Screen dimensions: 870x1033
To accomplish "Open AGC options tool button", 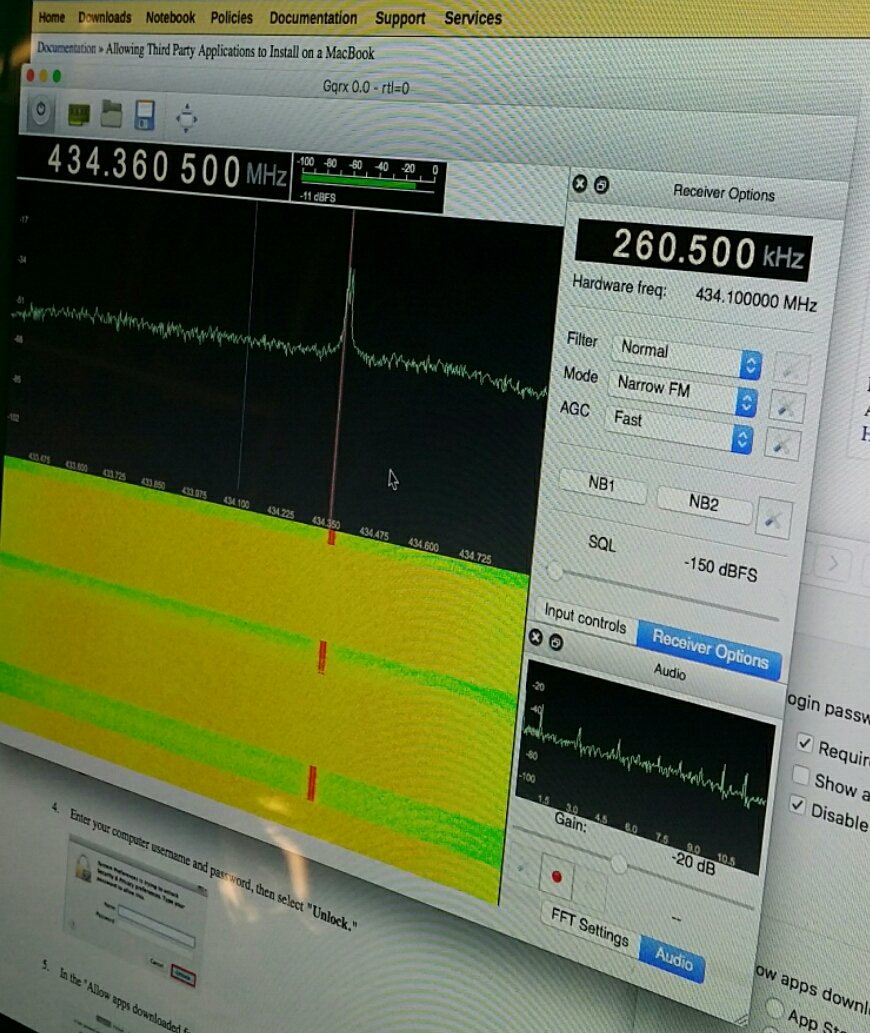I will coord(782,444).
